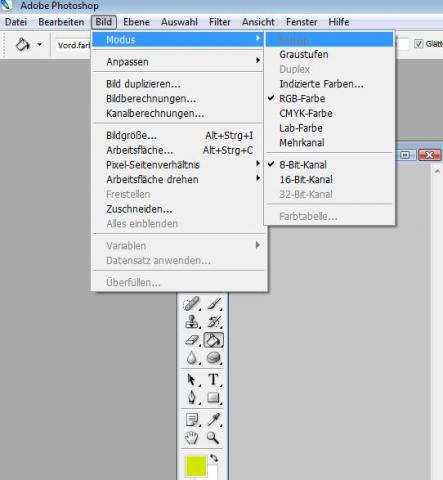The height and width of the screenshot is (480, 443).
Task: Expand the Modus submenu
Action: (178, 40)
